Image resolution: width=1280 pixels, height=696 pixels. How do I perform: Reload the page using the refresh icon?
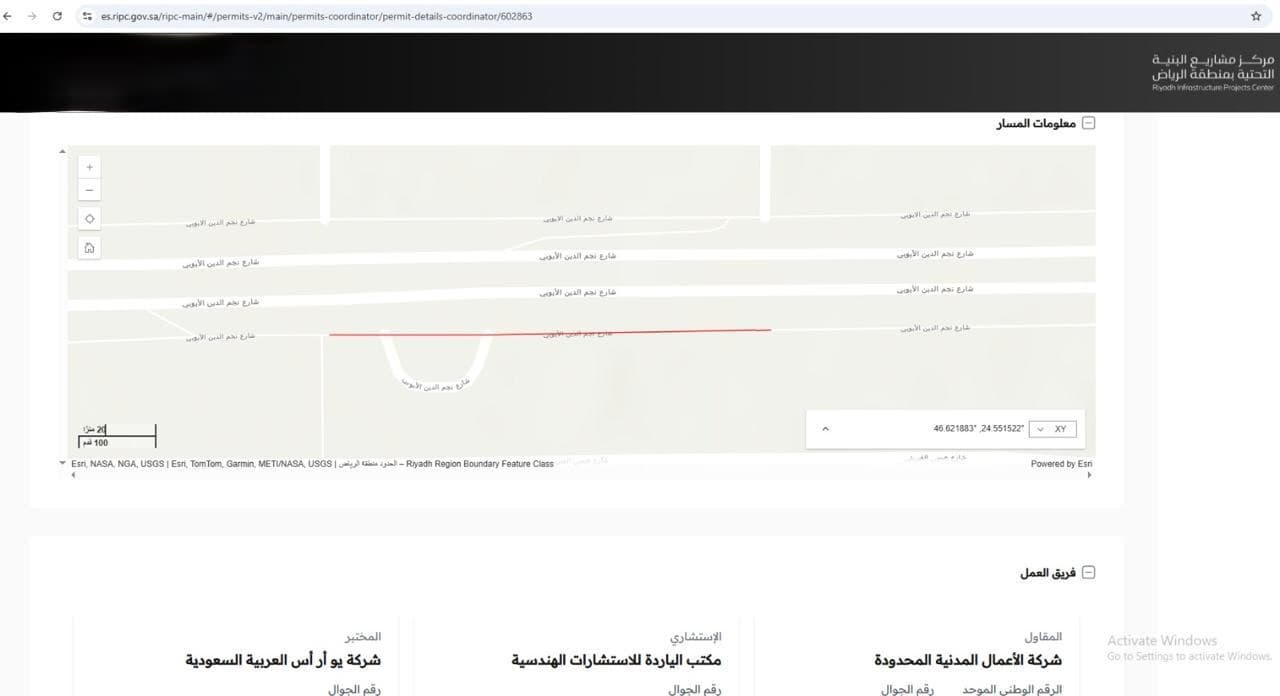57,16
